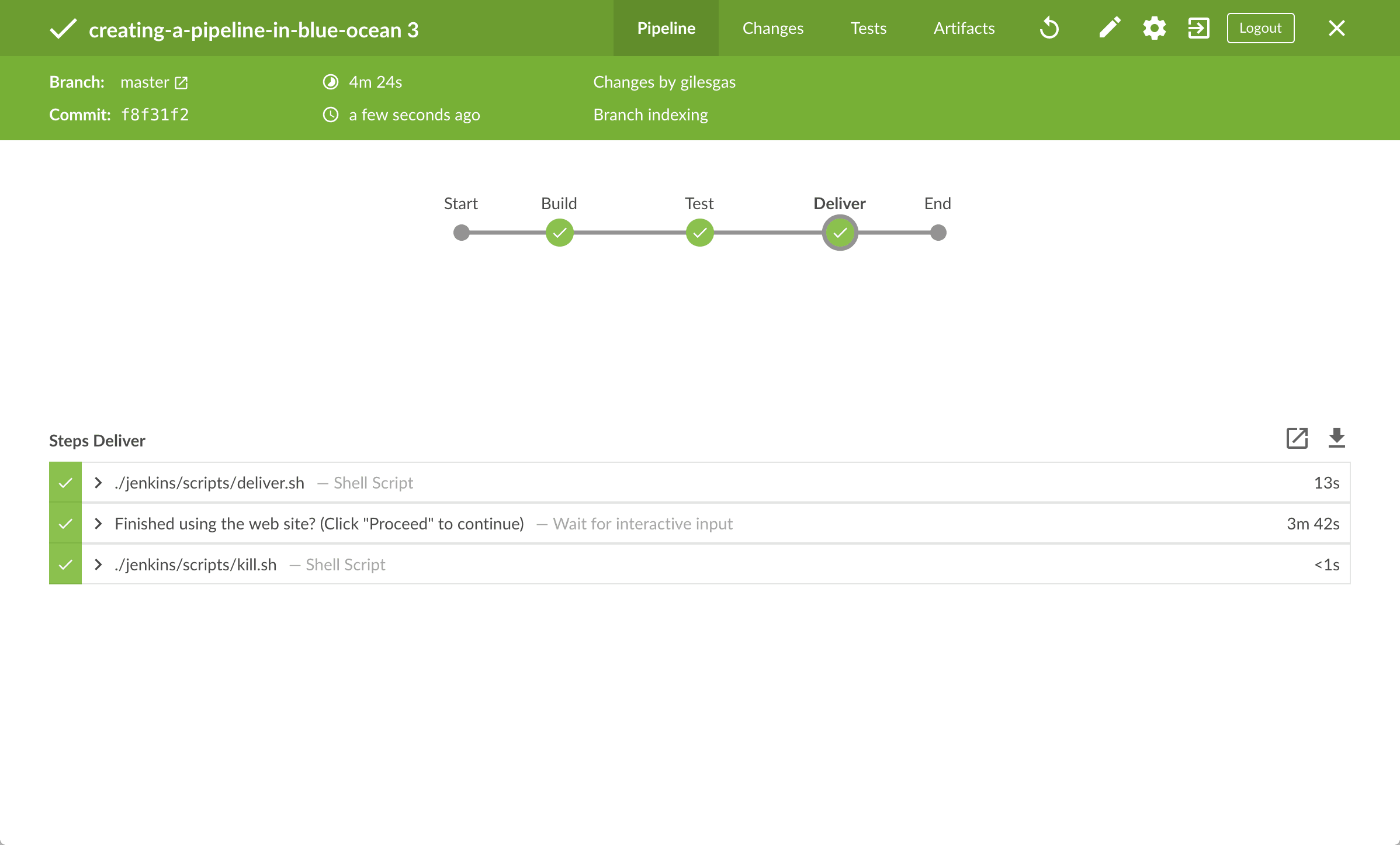Click the commit hash f8f31f2
1400x845 pixels.
coord(155,115)
